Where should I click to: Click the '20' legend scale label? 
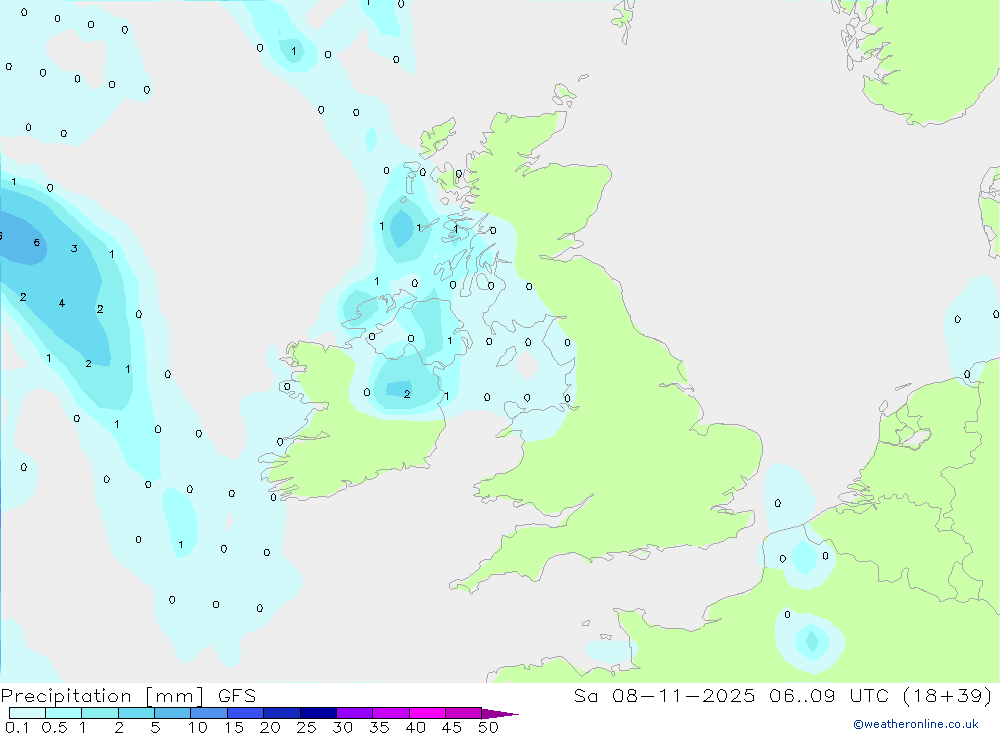pyautogui.click(x=270, y=727)
